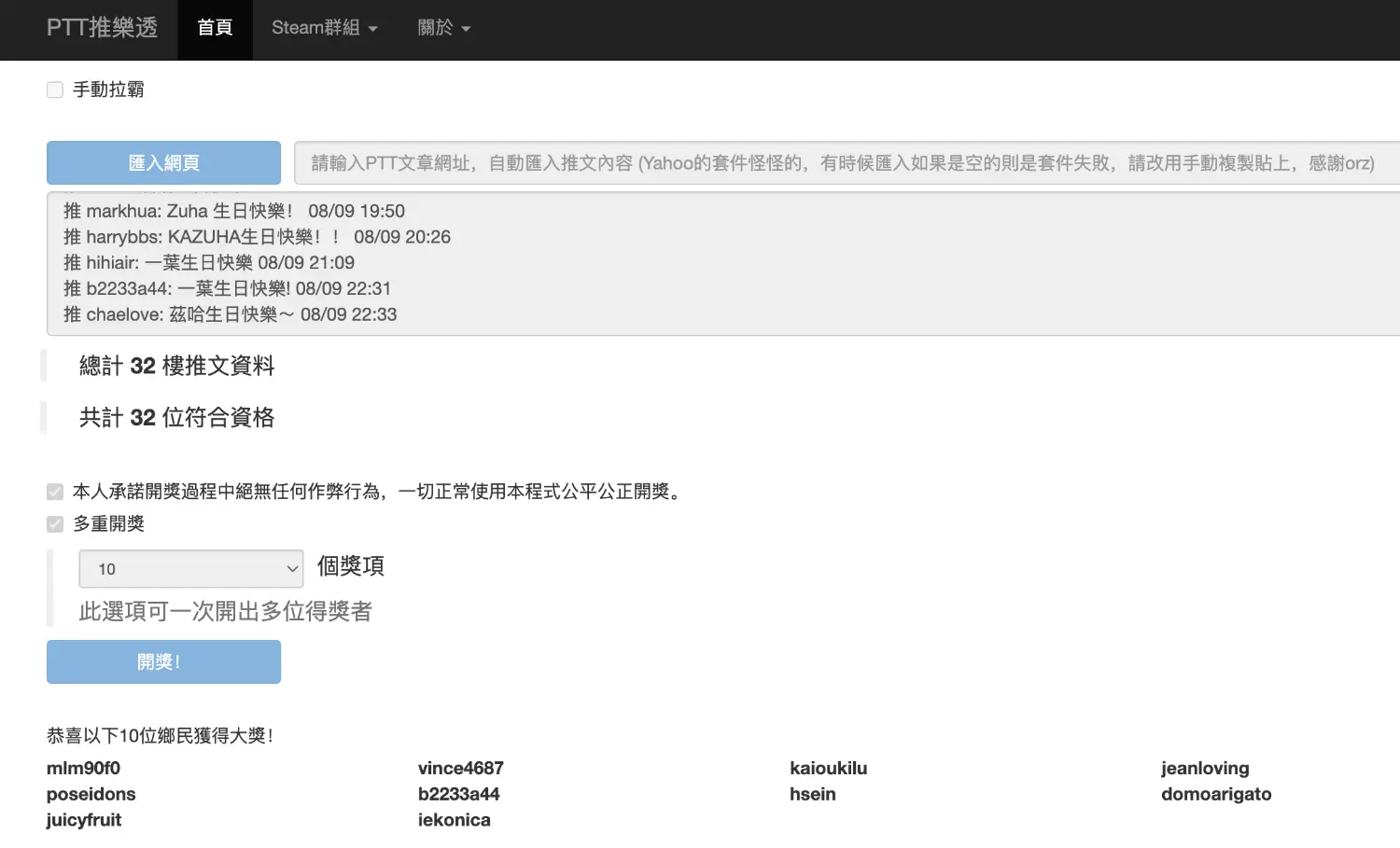This screenshot has height=848, width=1400.
Task: Click the 手動拉霸 label text
Action: [108, 90]
